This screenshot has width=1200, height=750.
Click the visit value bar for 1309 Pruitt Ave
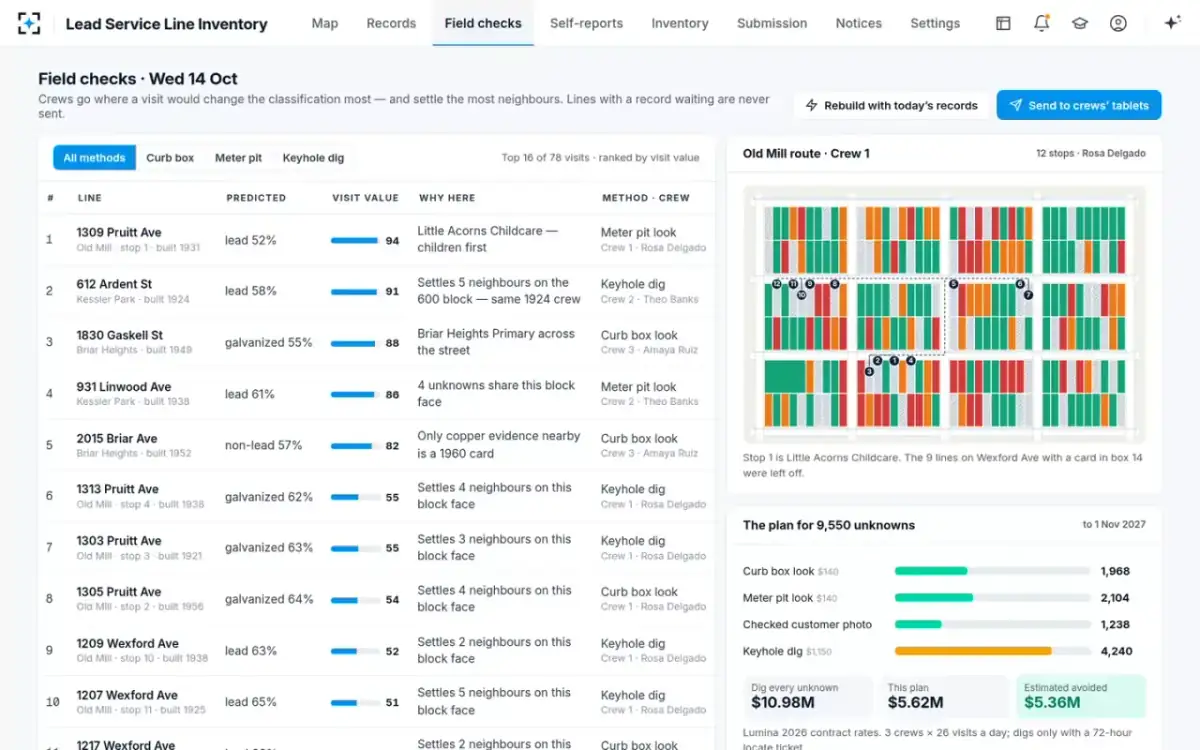tap(354, 240)
